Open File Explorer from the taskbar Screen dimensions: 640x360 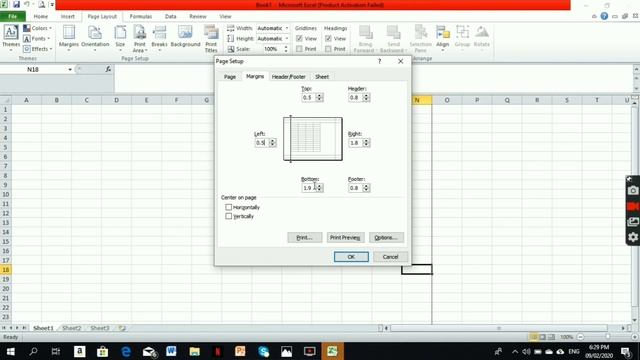point(195,351)
